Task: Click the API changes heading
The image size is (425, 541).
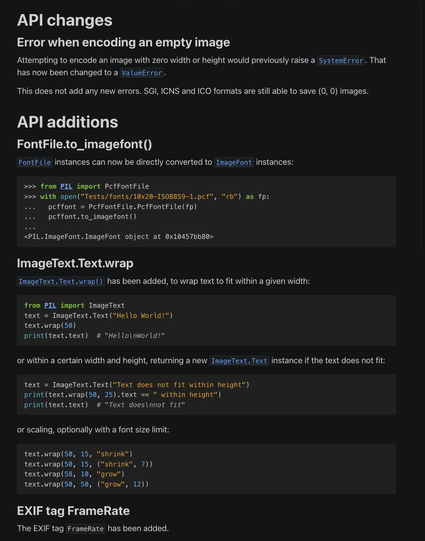Action: 65,20
